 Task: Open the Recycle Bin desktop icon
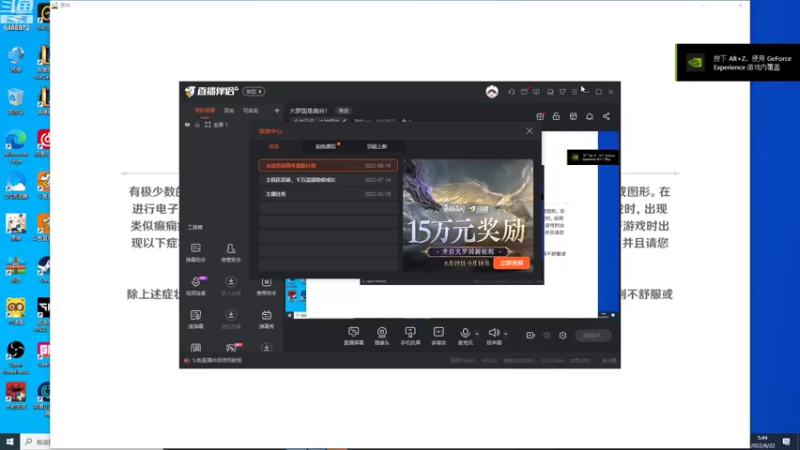tap(16, 102)
